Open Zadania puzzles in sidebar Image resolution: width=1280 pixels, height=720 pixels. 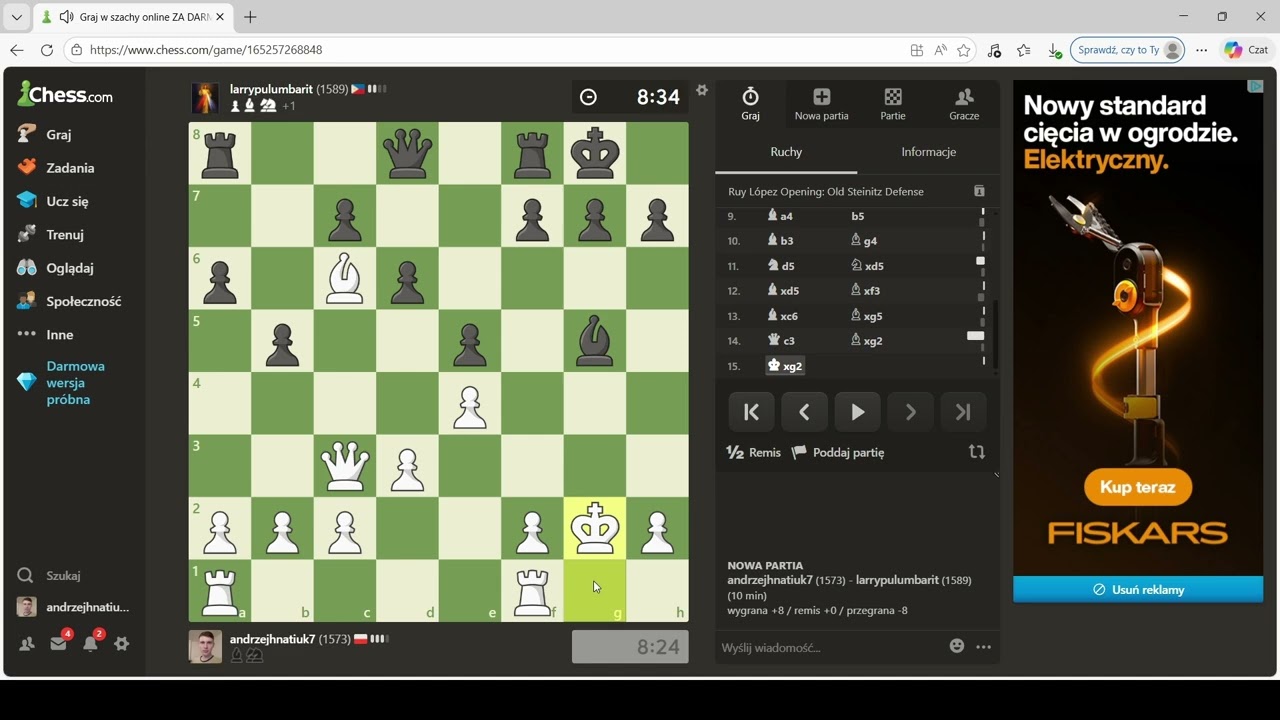coord(56,168)
